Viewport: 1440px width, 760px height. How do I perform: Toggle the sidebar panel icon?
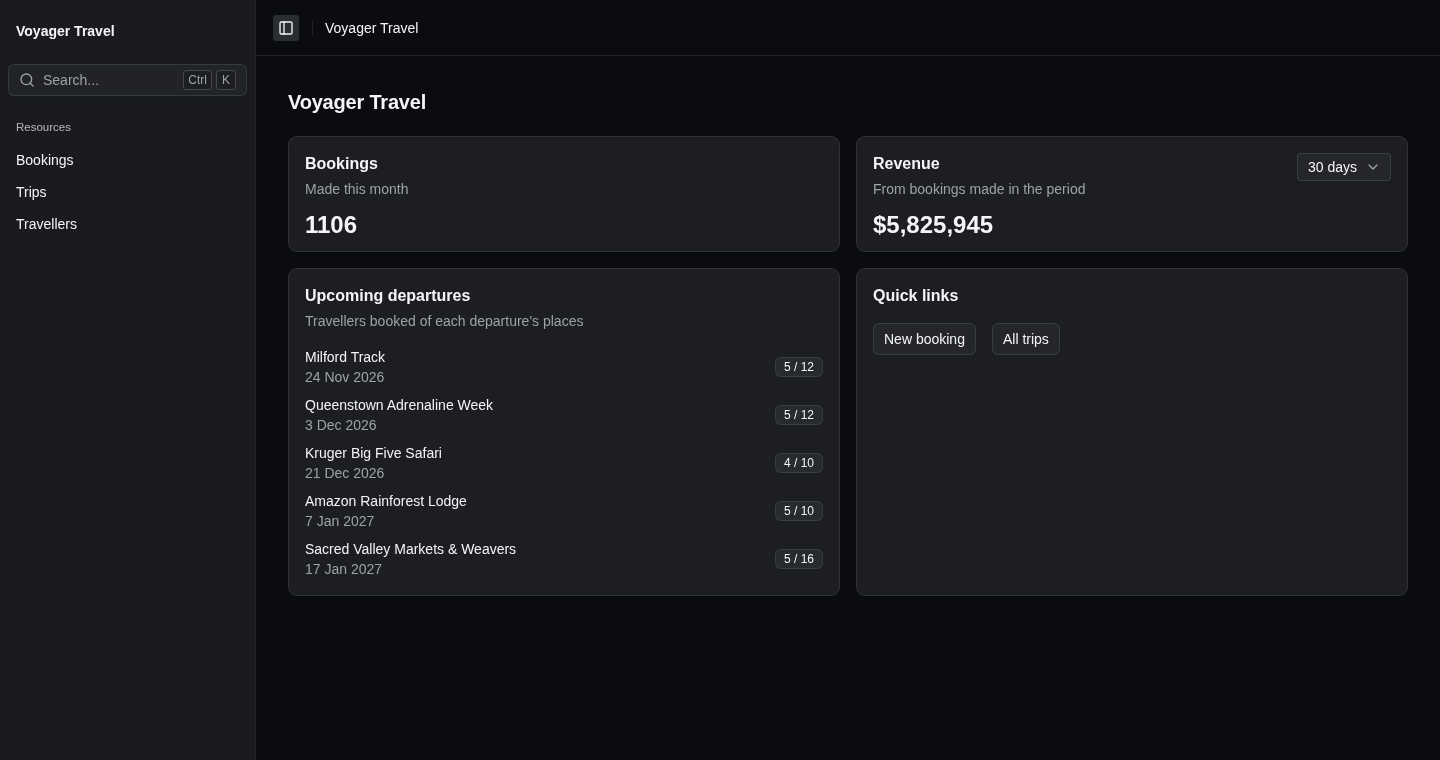(x=286, y=28)
